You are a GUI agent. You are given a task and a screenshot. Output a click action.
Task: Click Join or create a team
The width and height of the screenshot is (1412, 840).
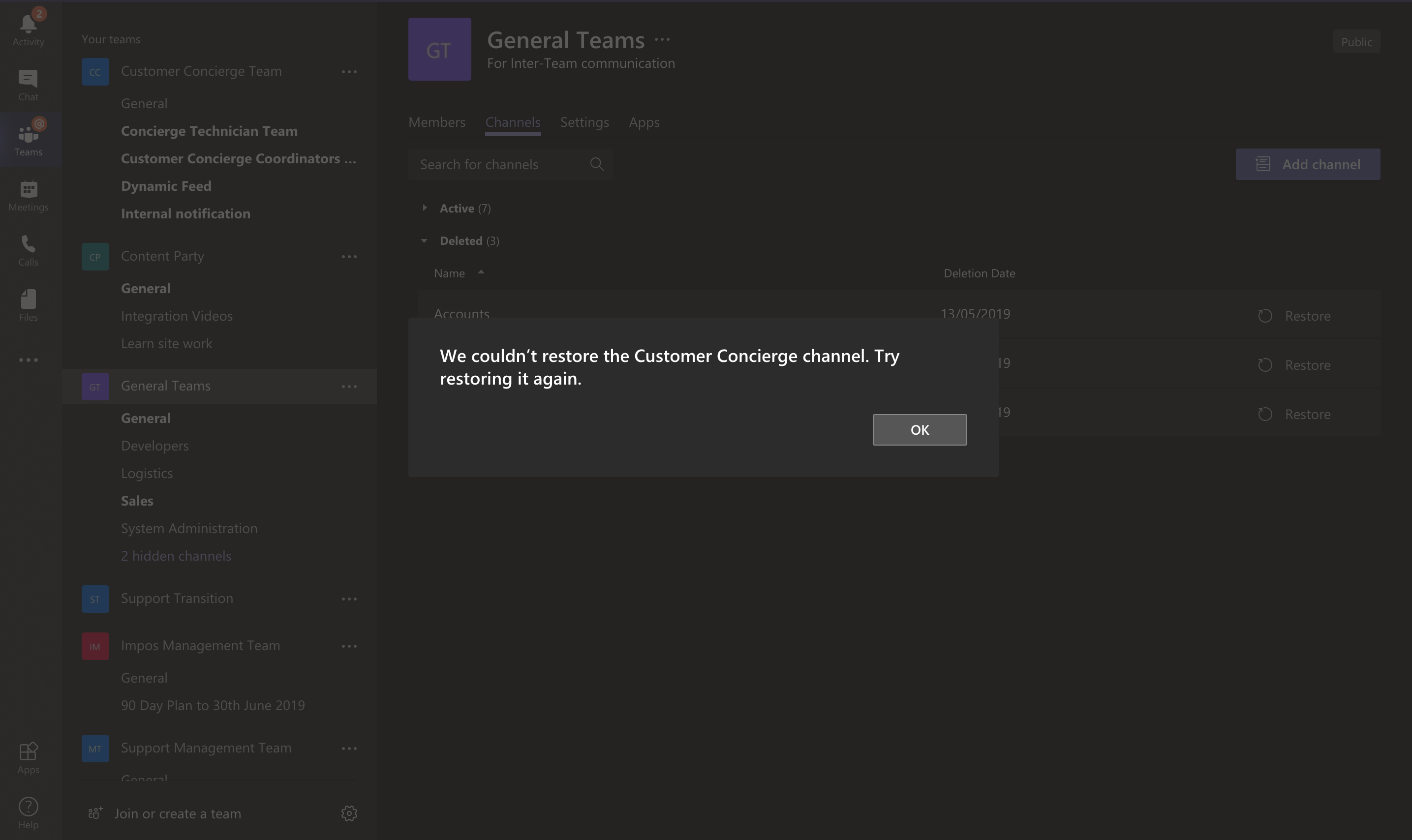[165, 813]
